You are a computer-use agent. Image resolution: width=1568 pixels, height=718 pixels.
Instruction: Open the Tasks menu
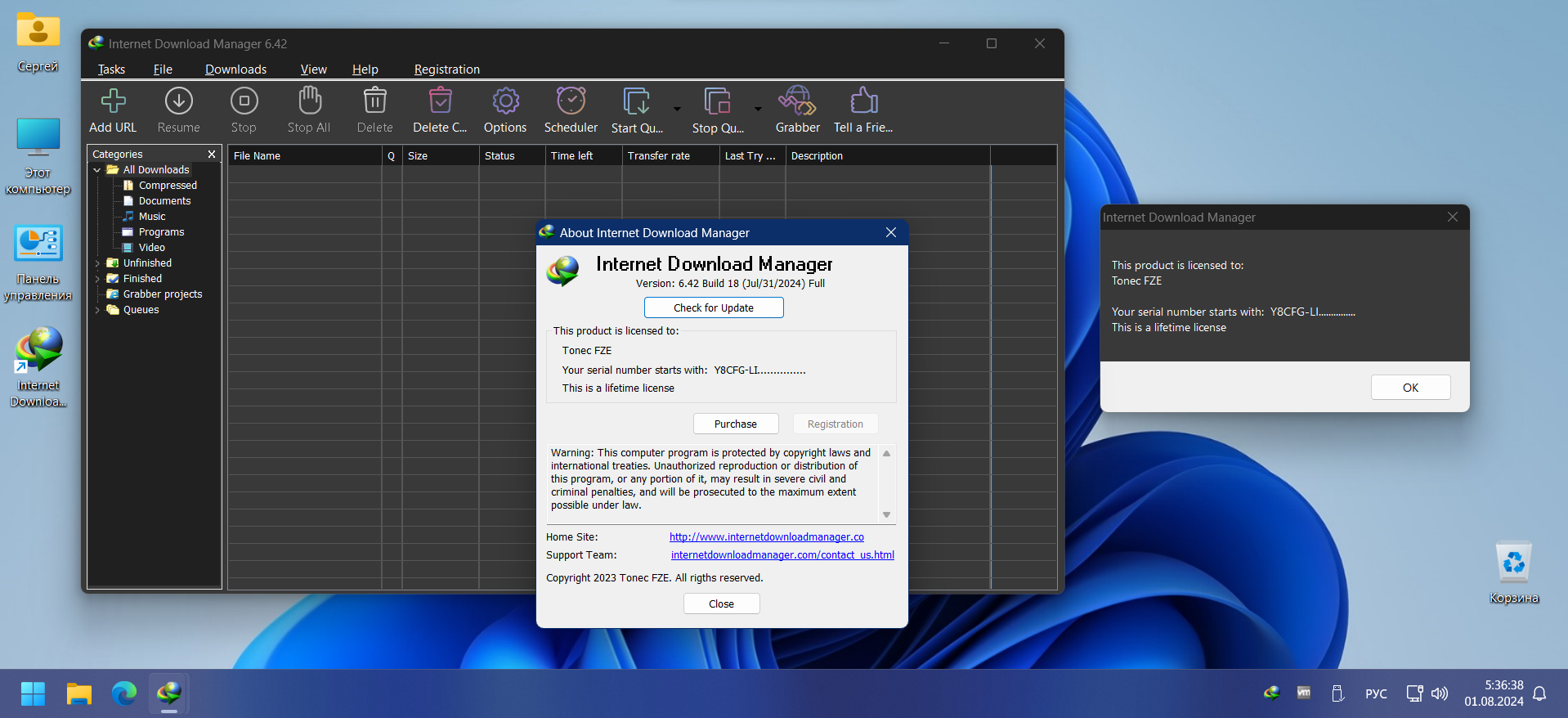111,70
